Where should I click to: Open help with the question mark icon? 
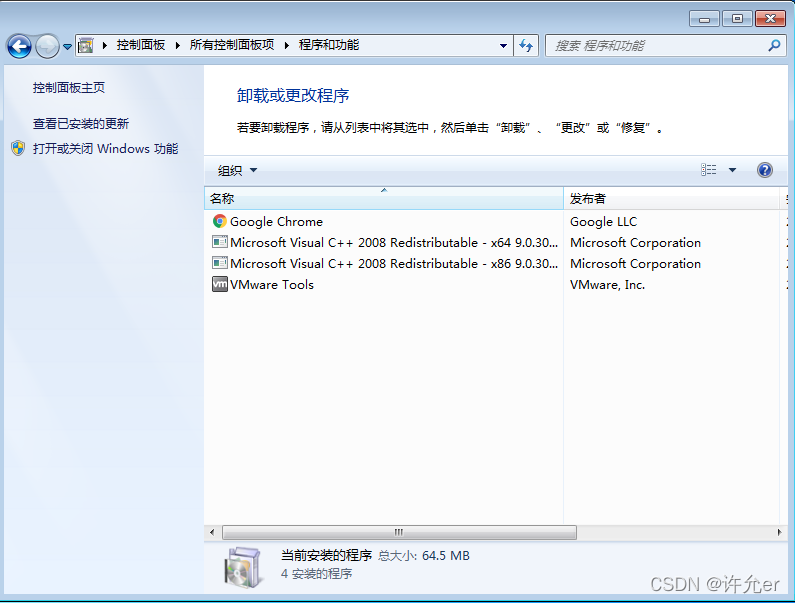point(765,170)
